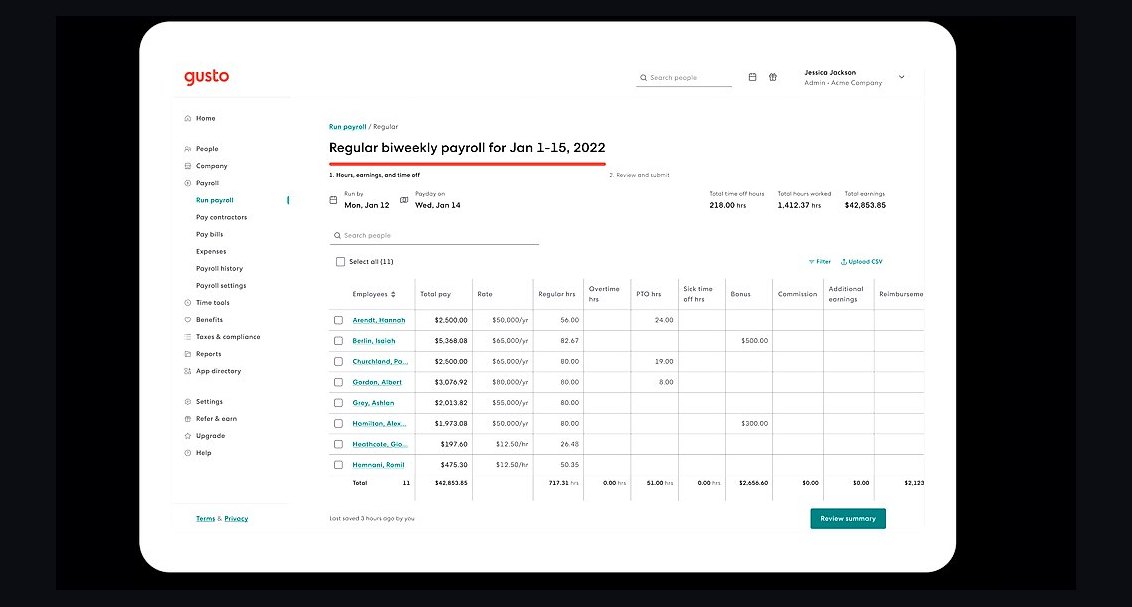Open the gift icon in the top bar

[772, 77]
